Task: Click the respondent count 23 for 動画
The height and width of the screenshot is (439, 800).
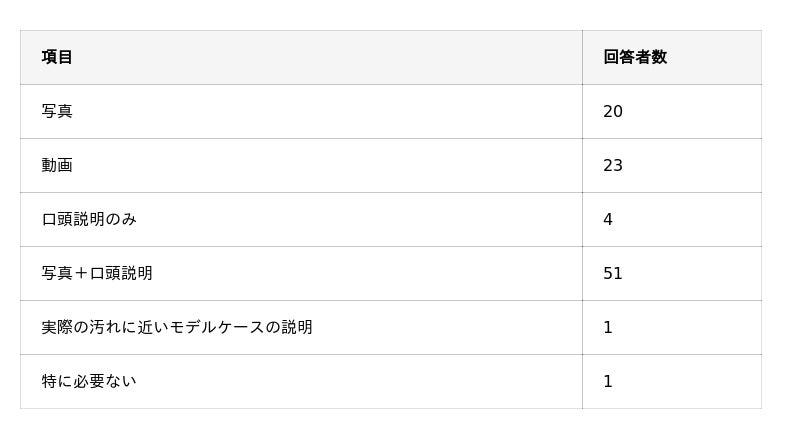Action: click(x=613, y=165)
